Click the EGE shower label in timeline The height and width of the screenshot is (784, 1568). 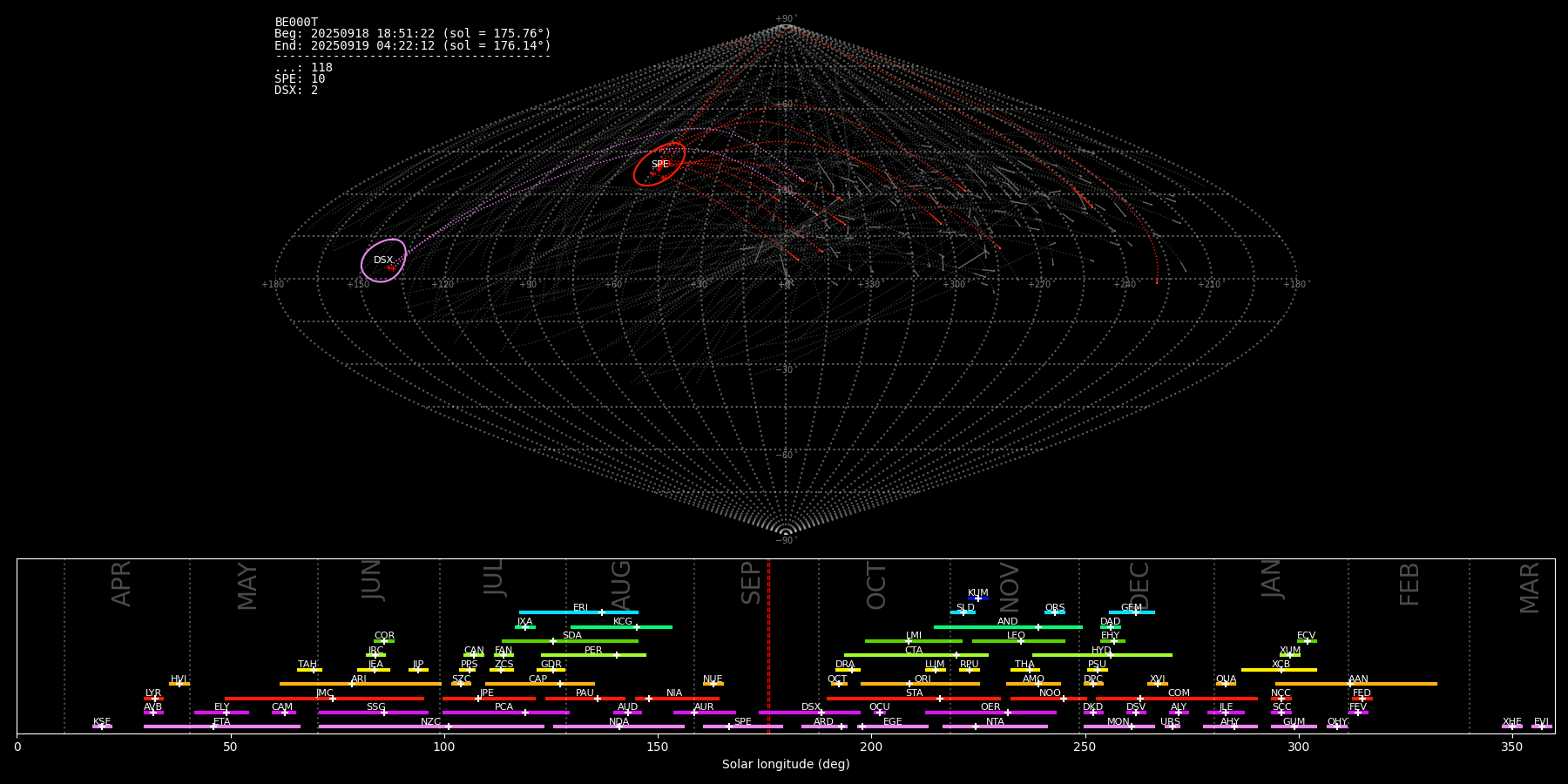tap(893, 722)
